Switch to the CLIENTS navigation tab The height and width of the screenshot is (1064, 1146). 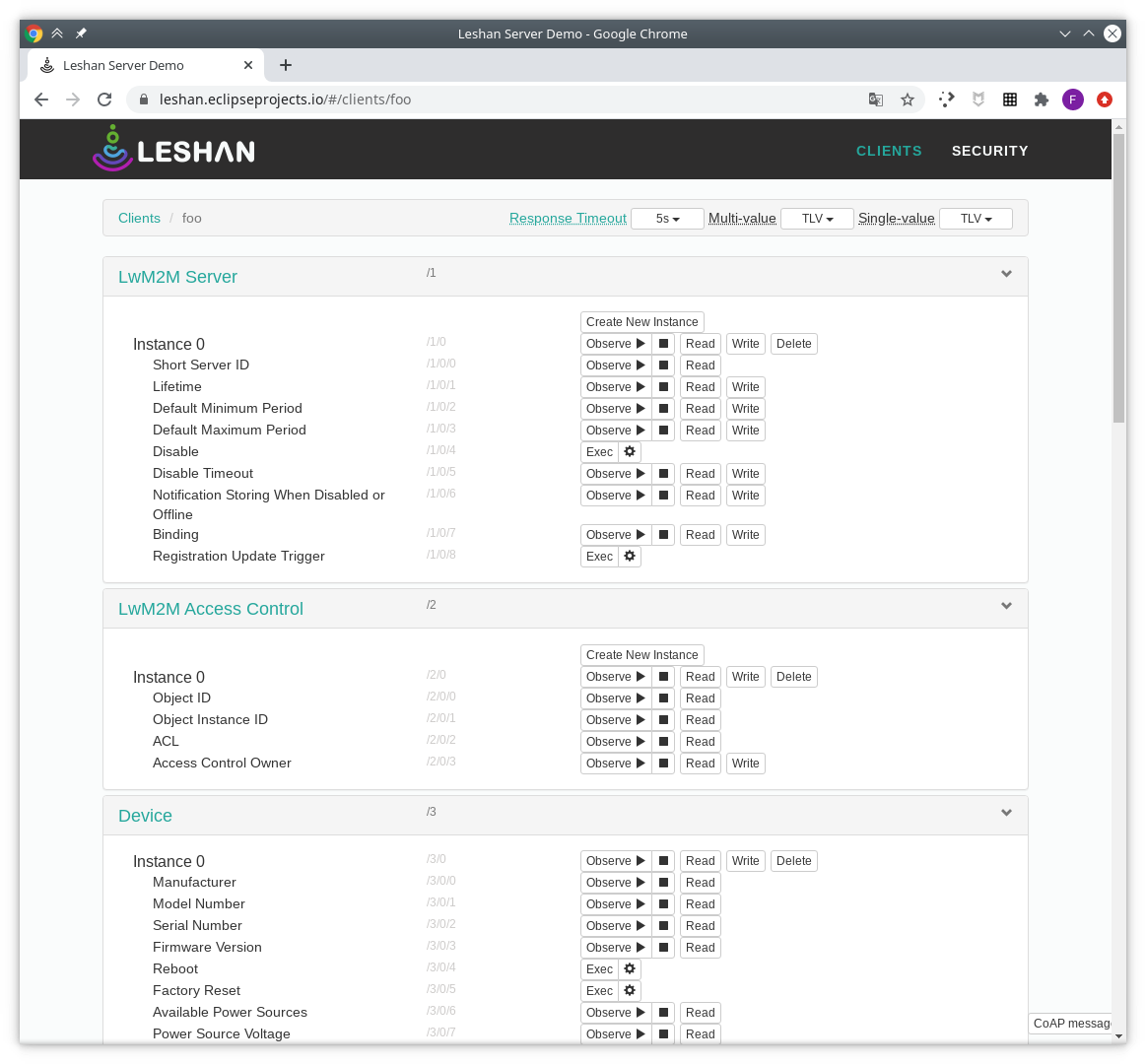point(889,151)
